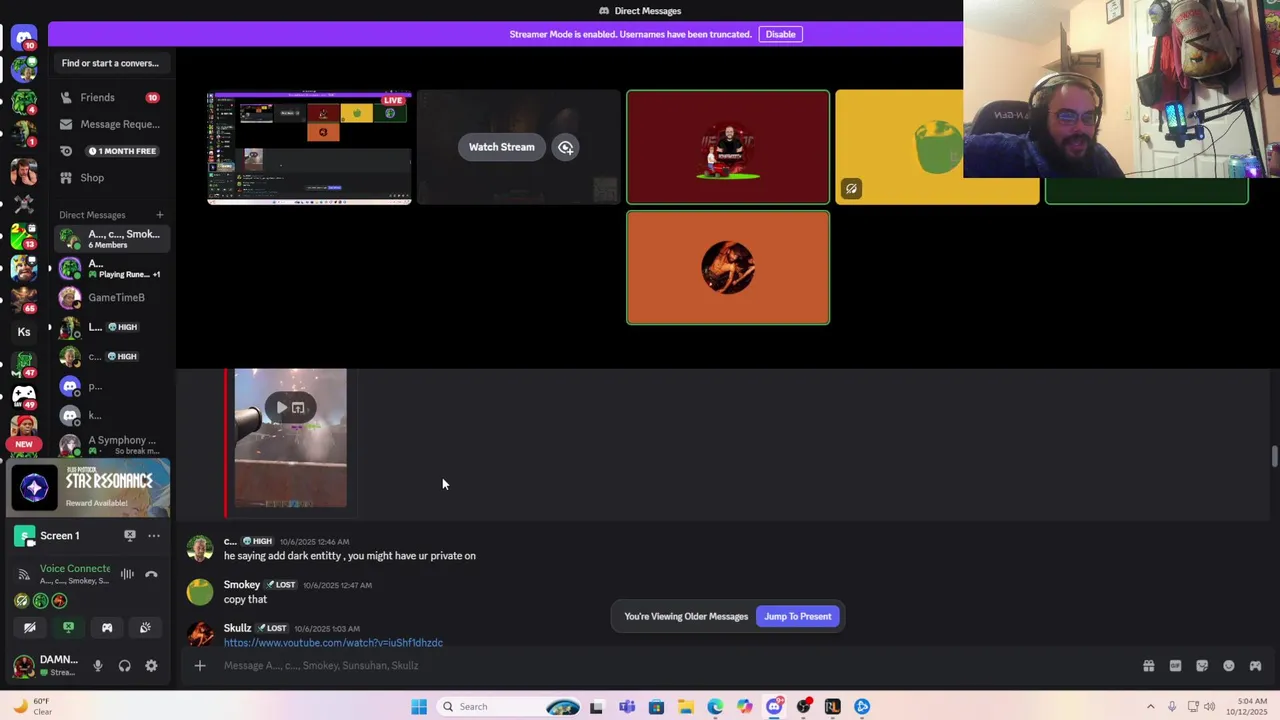This screenshot has width=1280, height=720.
Task: Open Microsoft Edge from the taskbar
Action: (x=715, y=707)
